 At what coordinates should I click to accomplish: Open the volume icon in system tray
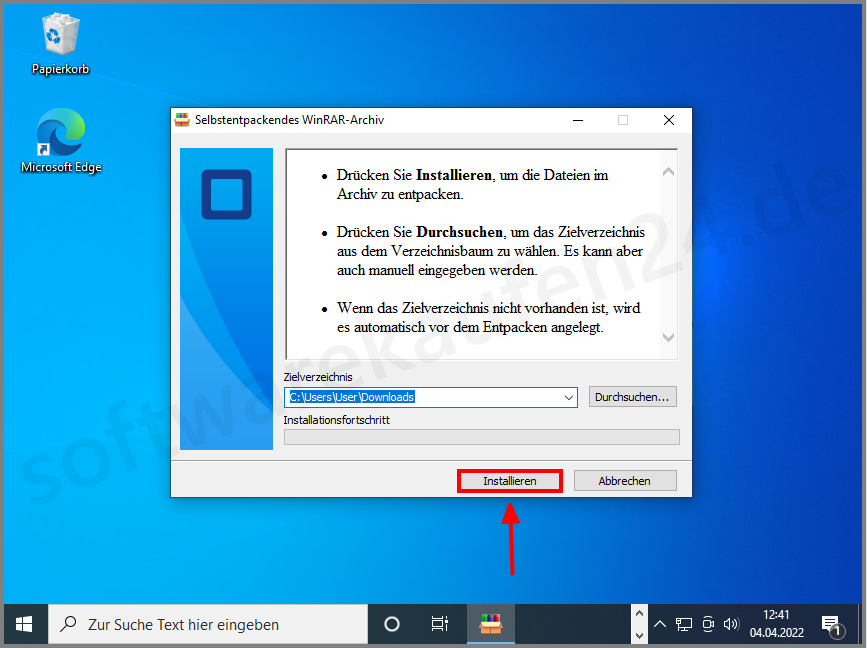click(732, 623)
